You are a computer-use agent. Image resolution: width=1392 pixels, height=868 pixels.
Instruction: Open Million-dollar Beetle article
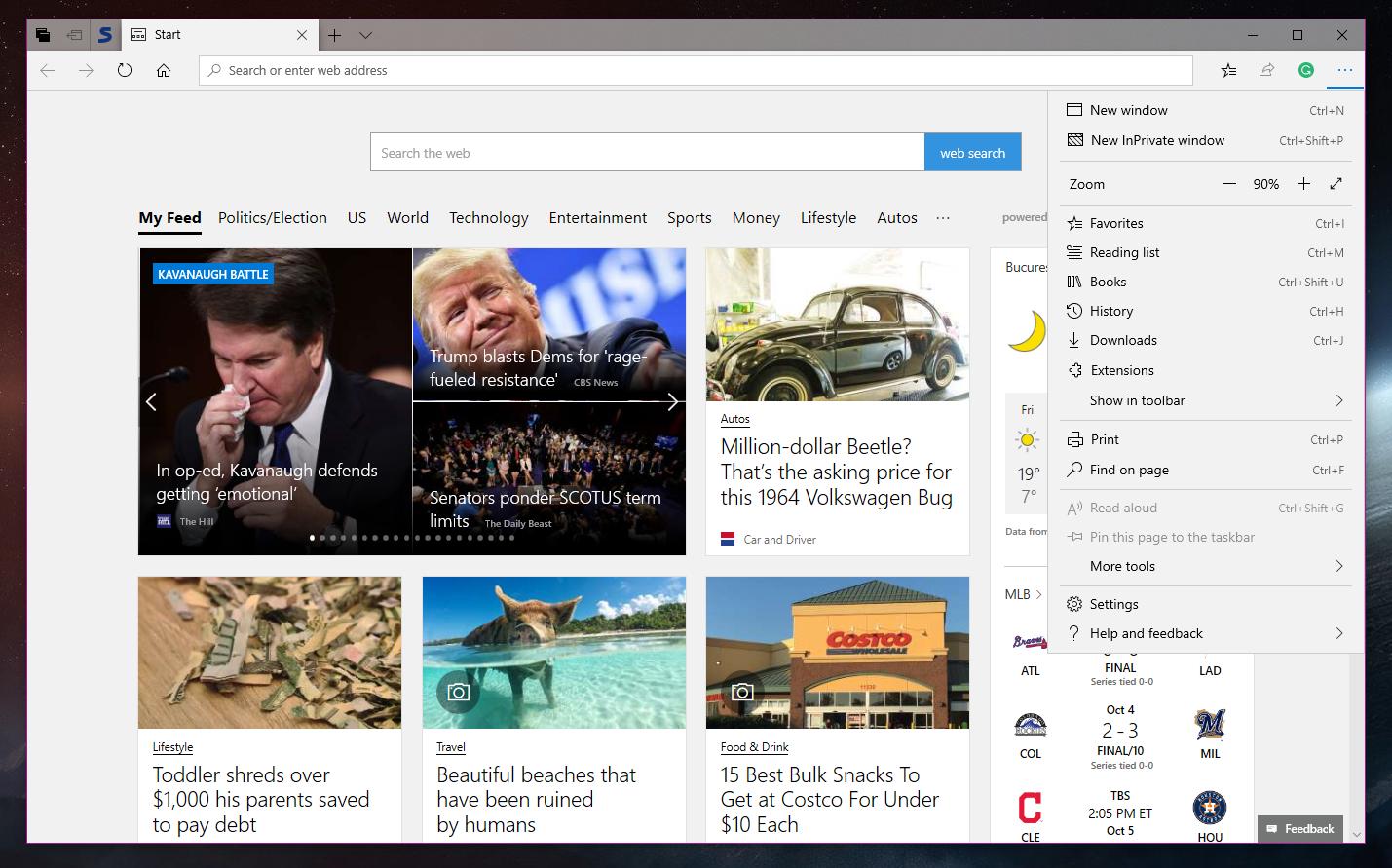836,472
